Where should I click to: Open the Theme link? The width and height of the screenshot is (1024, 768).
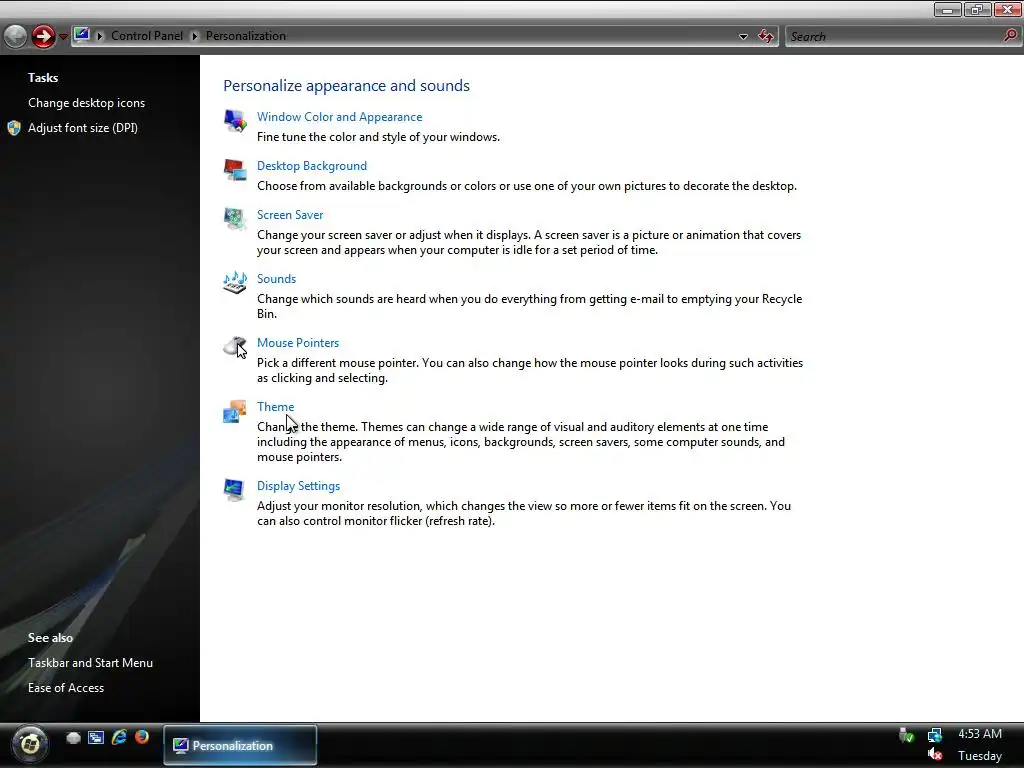tap(276, 407)
